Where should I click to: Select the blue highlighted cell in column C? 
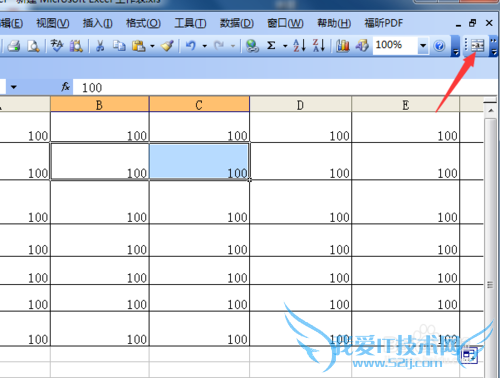tap(199, 161)
